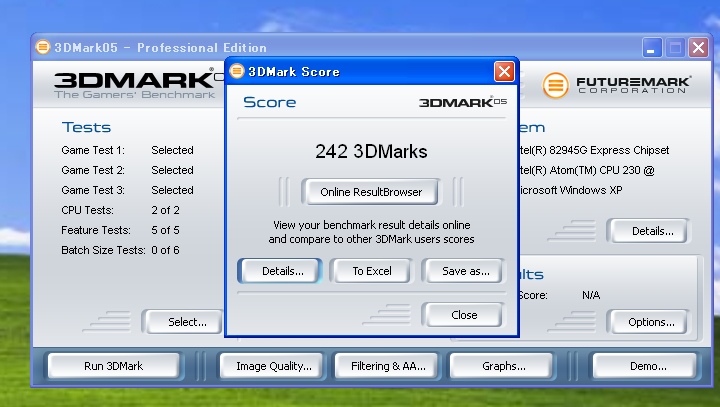
Task: Click the 3DMark05 main window title icon
Action: [x=43, y=47]
